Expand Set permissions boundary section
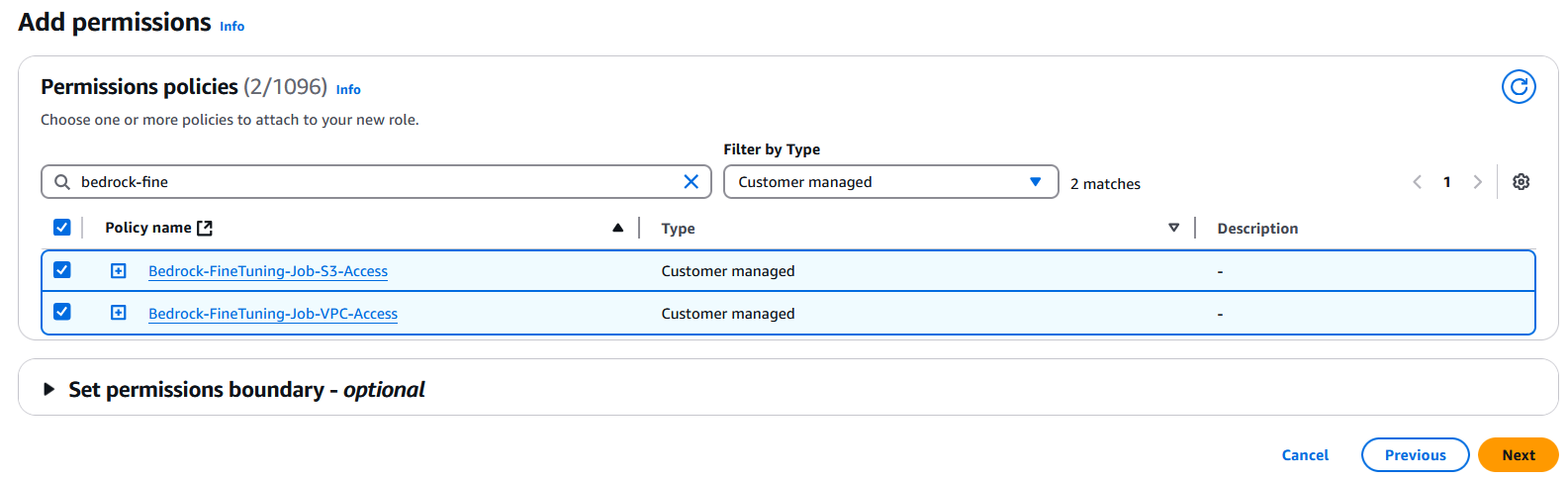This screenshot has width=1568, height=480. click(49, 390)
